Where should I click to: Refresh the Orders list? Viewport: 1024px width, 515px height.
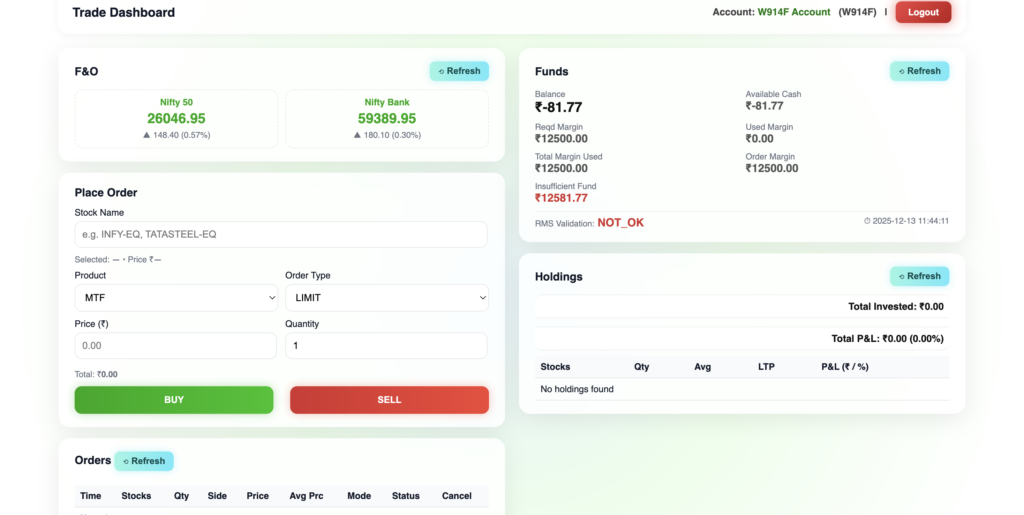[x=144, y=461]
